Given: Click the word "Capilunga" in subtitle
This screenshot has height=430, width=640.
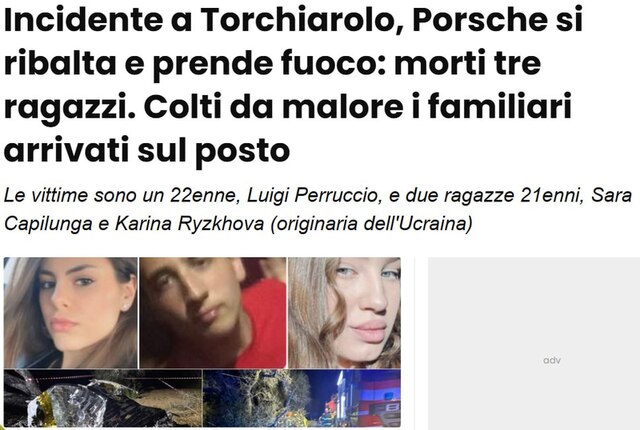Looking at the screenshot, I should [x=48, y=224].
